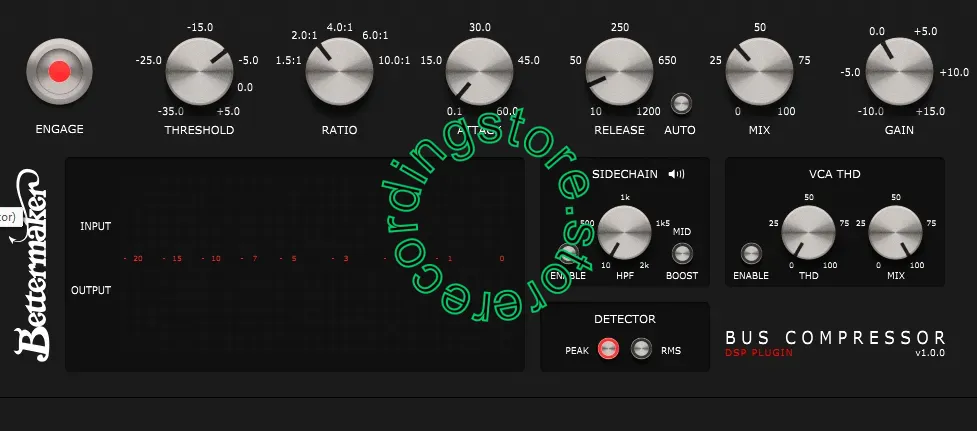Click the INPUT meter label

[x=95, y=227]
